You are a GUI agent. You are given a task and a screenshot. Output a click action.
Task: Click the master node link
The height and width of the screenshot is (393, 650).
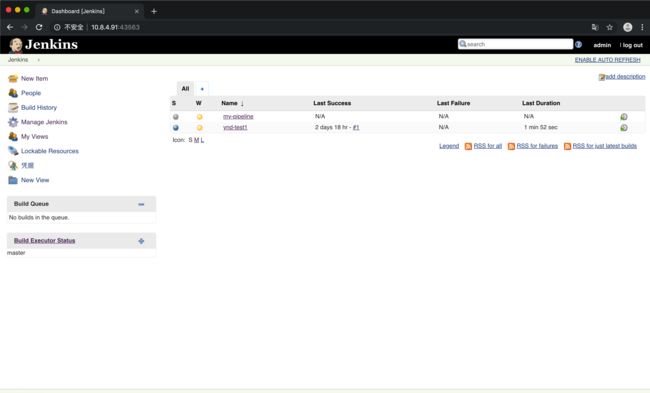click(x=16, y=253)
